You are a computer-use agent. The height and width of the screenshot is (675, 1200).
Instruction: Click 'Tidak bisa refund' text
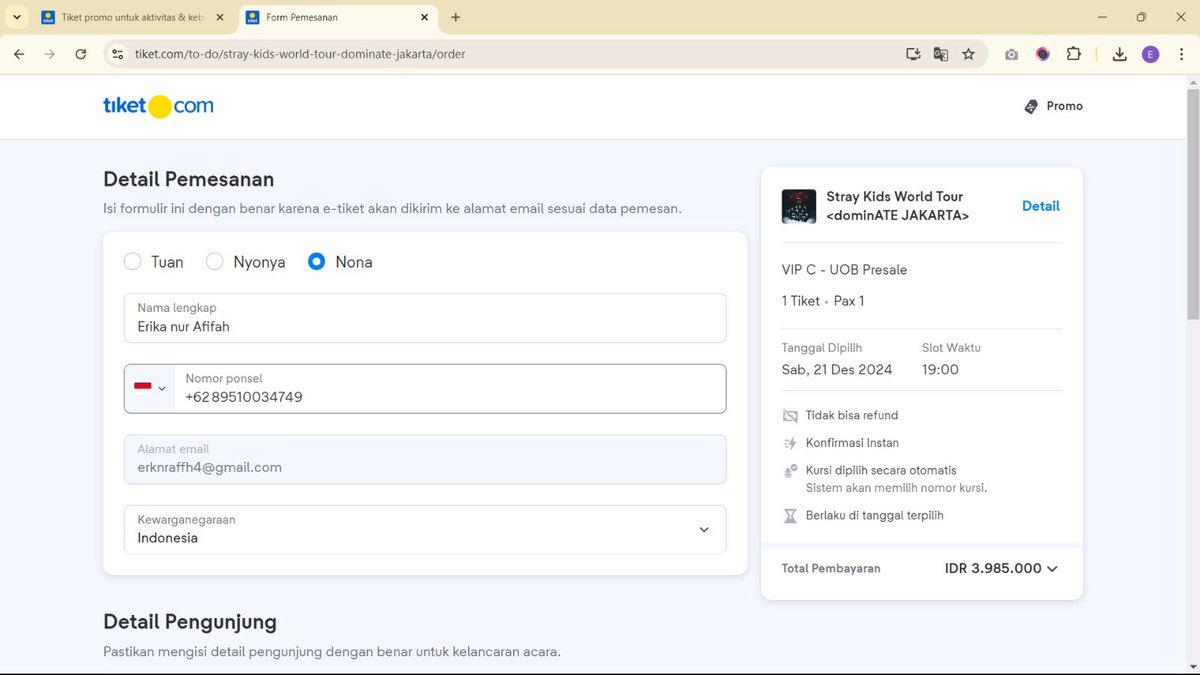[852, 415]
